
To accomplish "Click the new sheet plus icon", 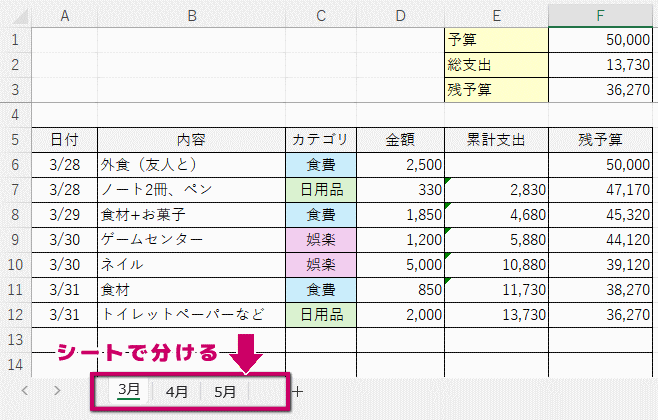I will 297,391.
